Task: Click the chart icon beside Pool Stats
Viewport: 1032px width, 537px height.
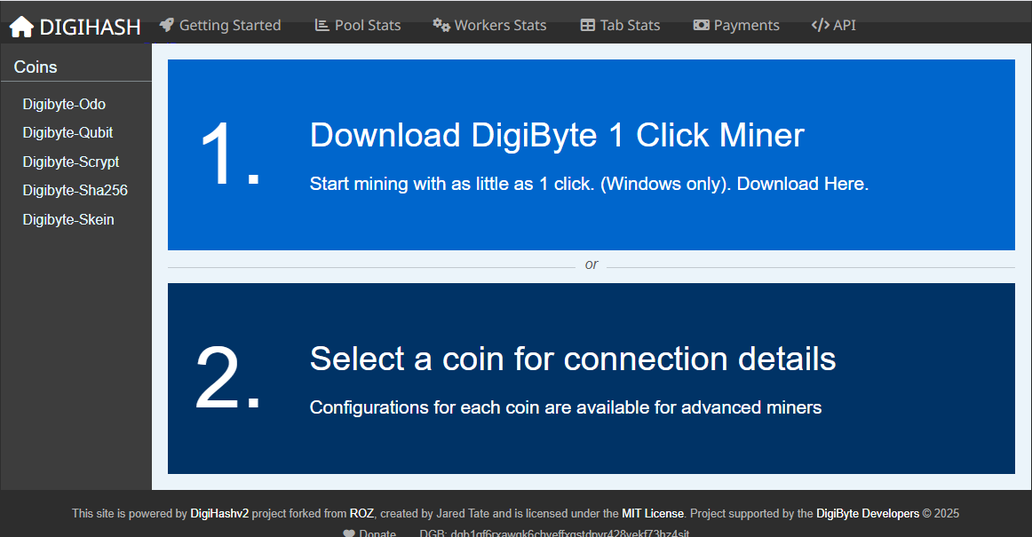Action: pos(321,25)
